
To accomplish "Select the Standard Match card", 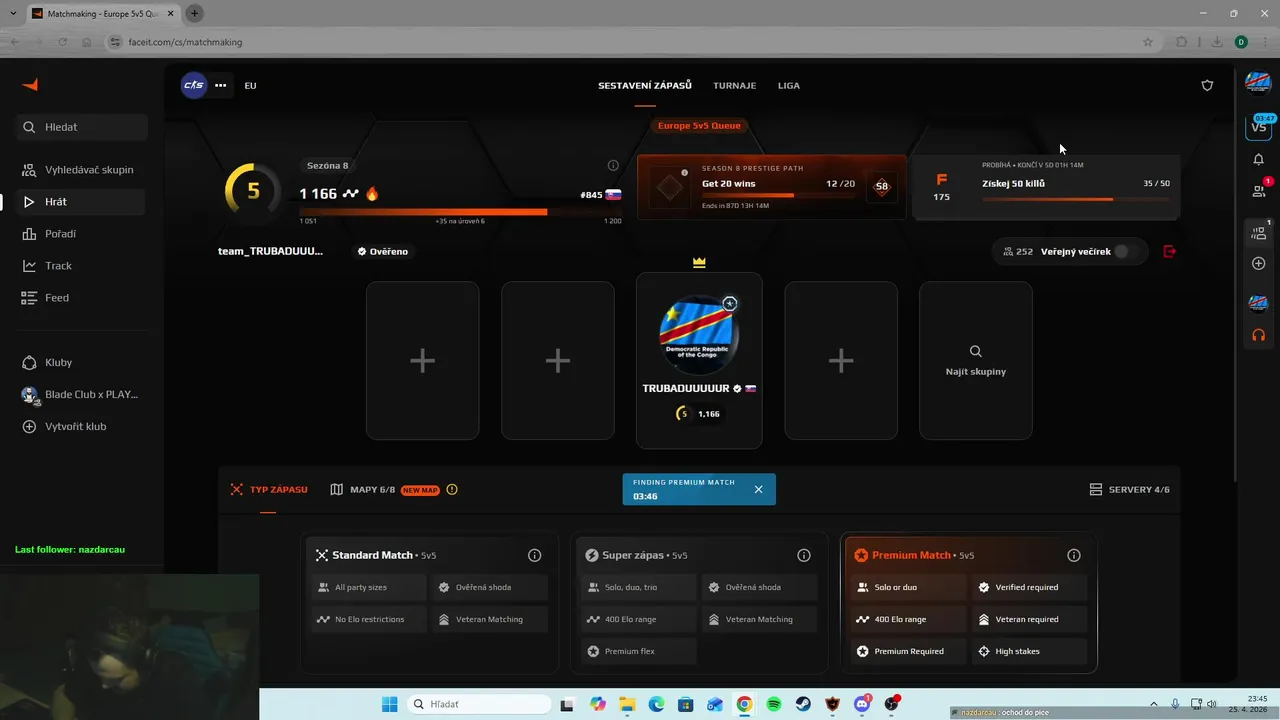I will (x=429, y=603).
